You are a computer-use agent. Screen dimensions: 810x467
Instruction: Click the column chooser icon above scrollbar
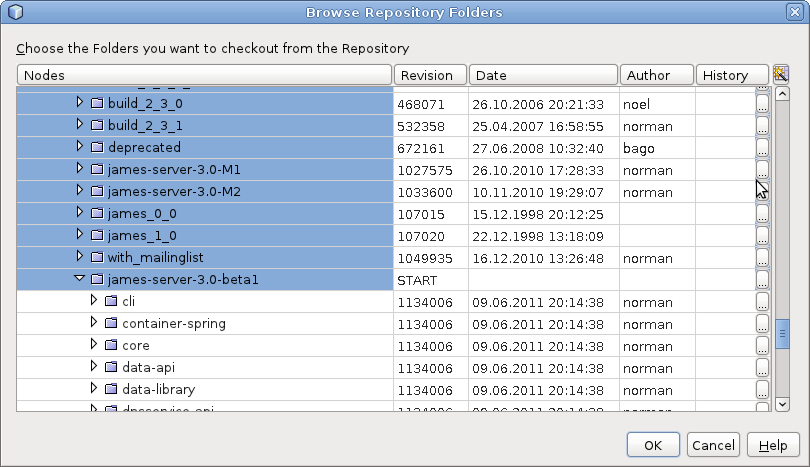point(781,75)
